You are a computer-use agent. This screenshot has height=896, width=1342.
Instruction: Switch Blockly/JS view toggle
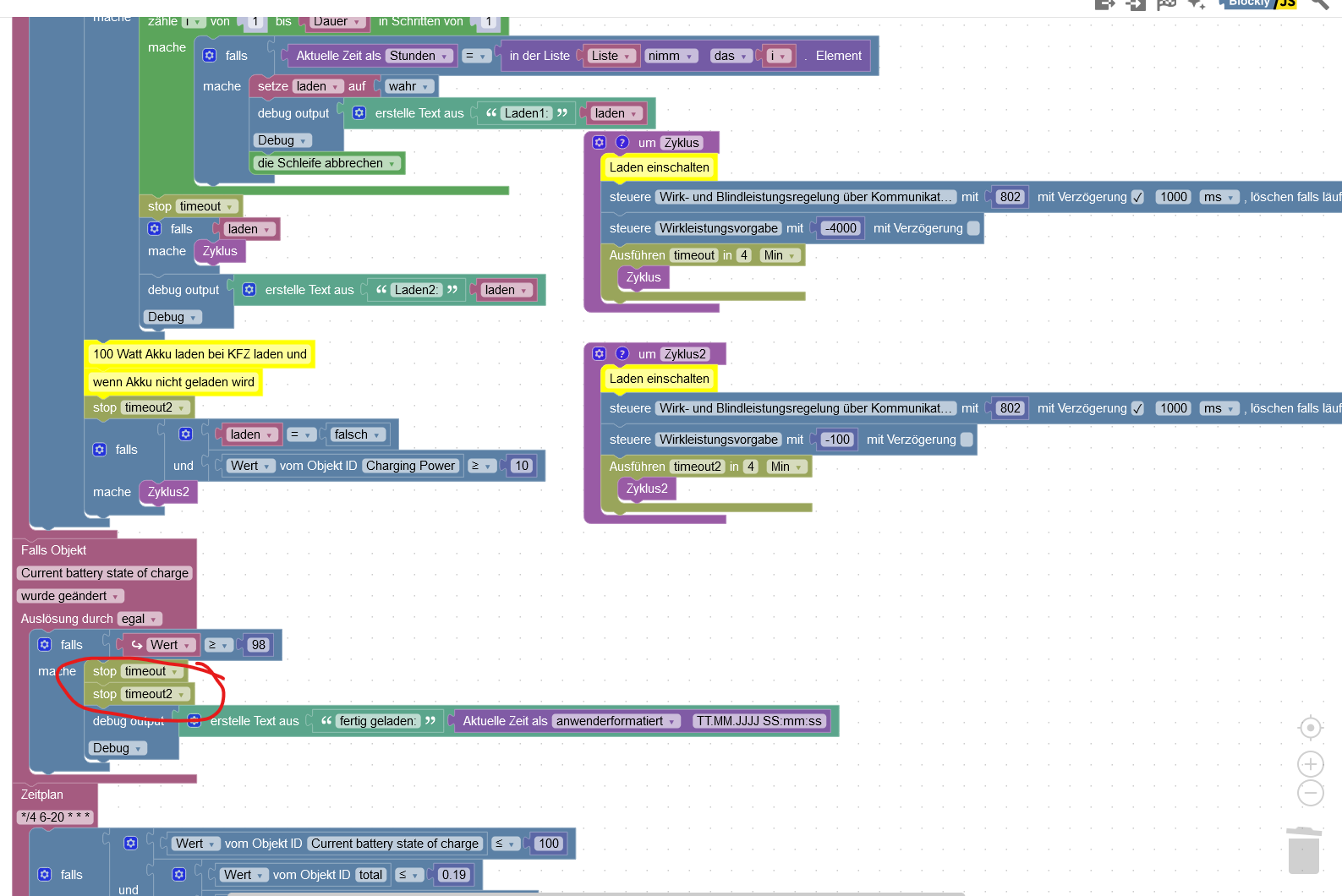click(x=1260, y=4)
